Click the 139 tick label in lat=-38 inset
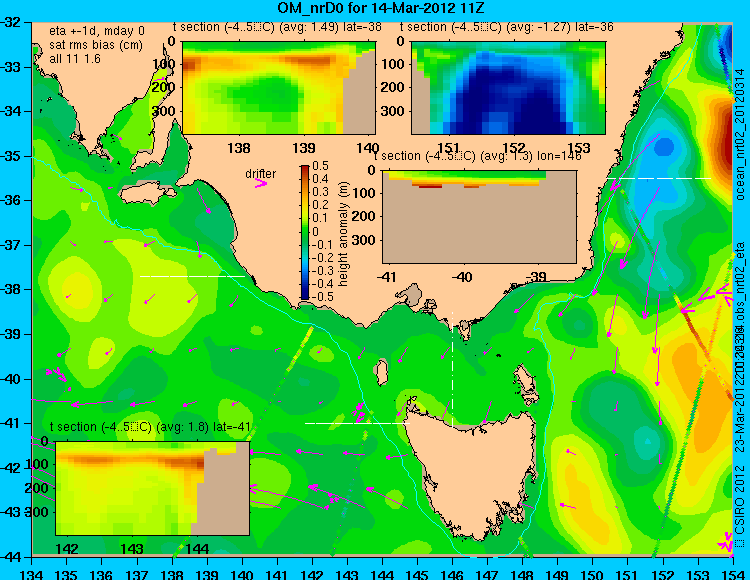 click(x=304, y=147)
